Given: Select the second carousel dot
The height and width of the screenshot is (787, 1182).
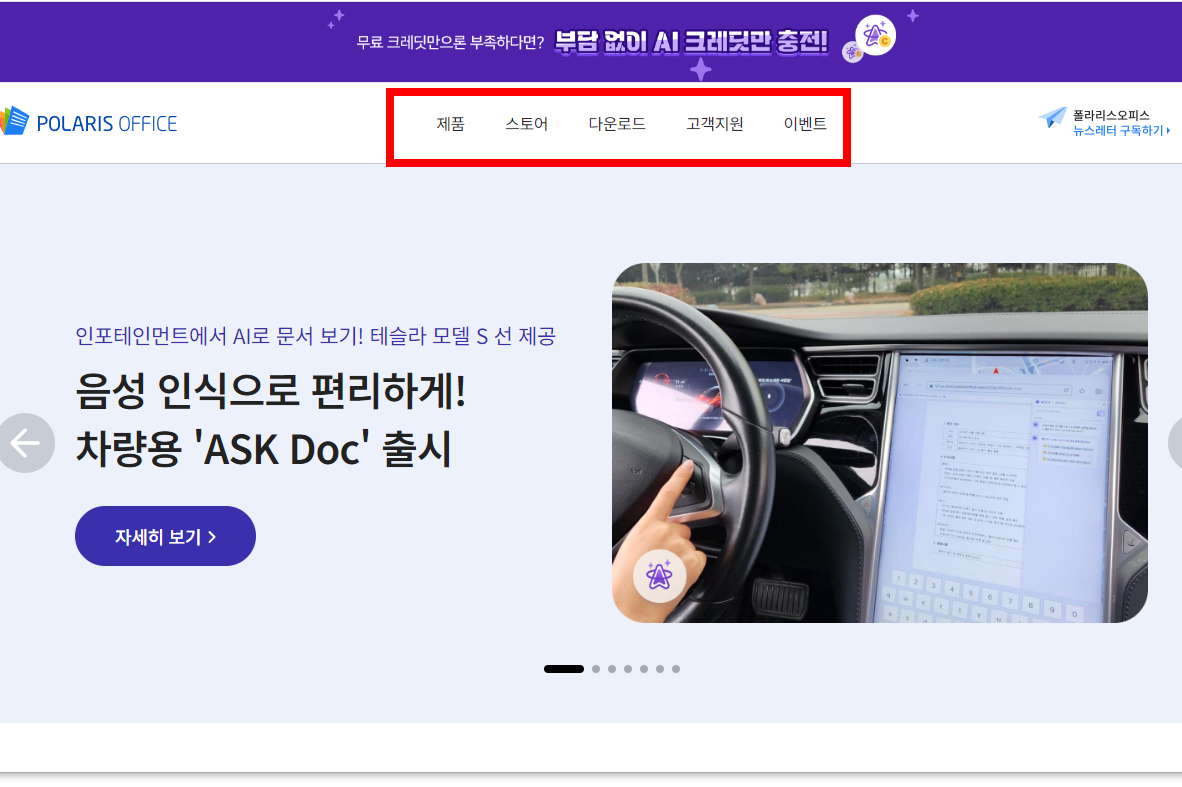Looking at the screenshot, I should 595,669.
